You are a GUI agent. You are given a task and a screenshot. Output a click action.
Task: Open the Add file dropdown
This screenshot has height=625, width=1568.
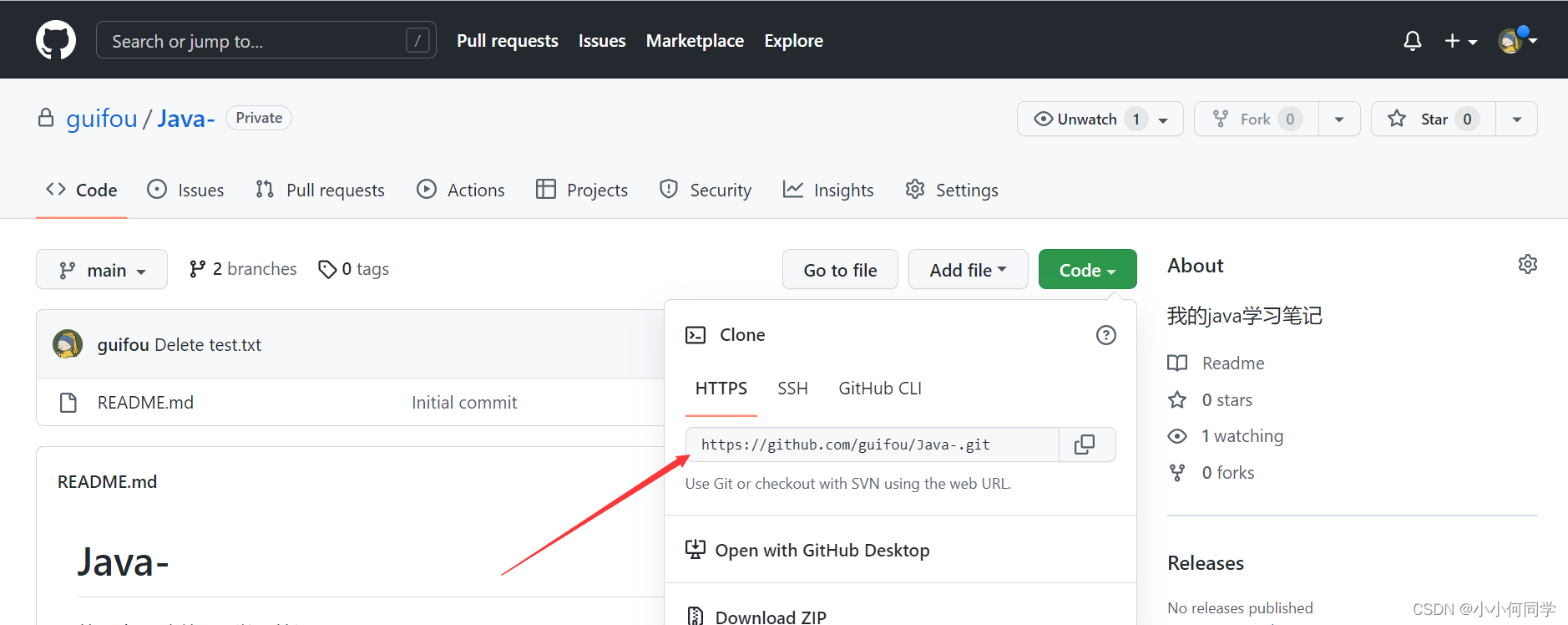click(x=968, y=270)
